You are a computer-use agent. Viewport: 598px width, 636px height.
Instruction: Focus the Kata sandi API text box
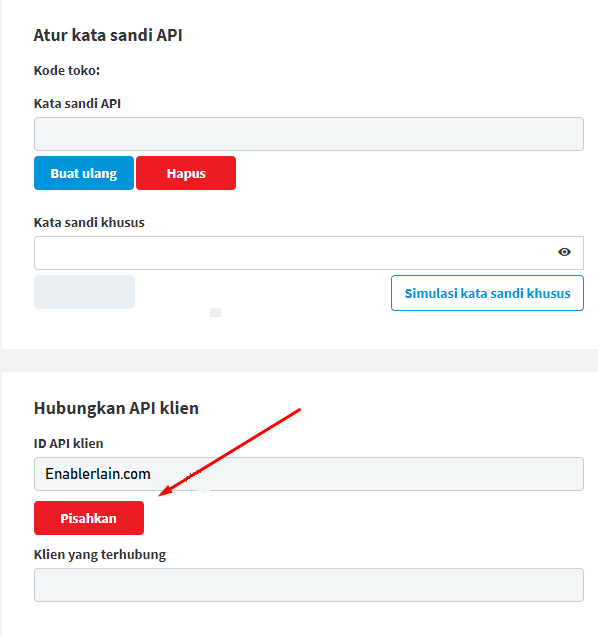(309, 134)
